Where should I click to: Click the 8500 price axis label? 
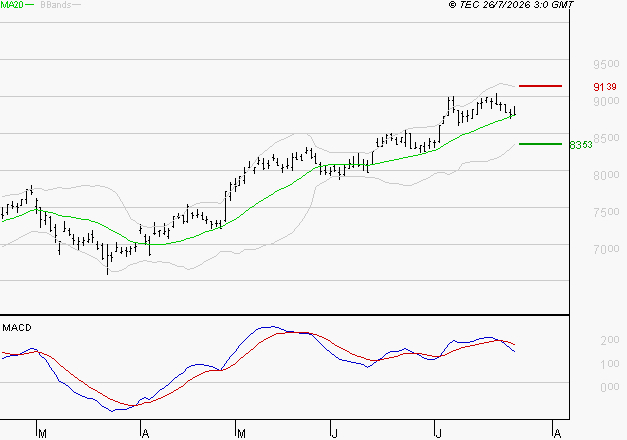tap(606, 138)
